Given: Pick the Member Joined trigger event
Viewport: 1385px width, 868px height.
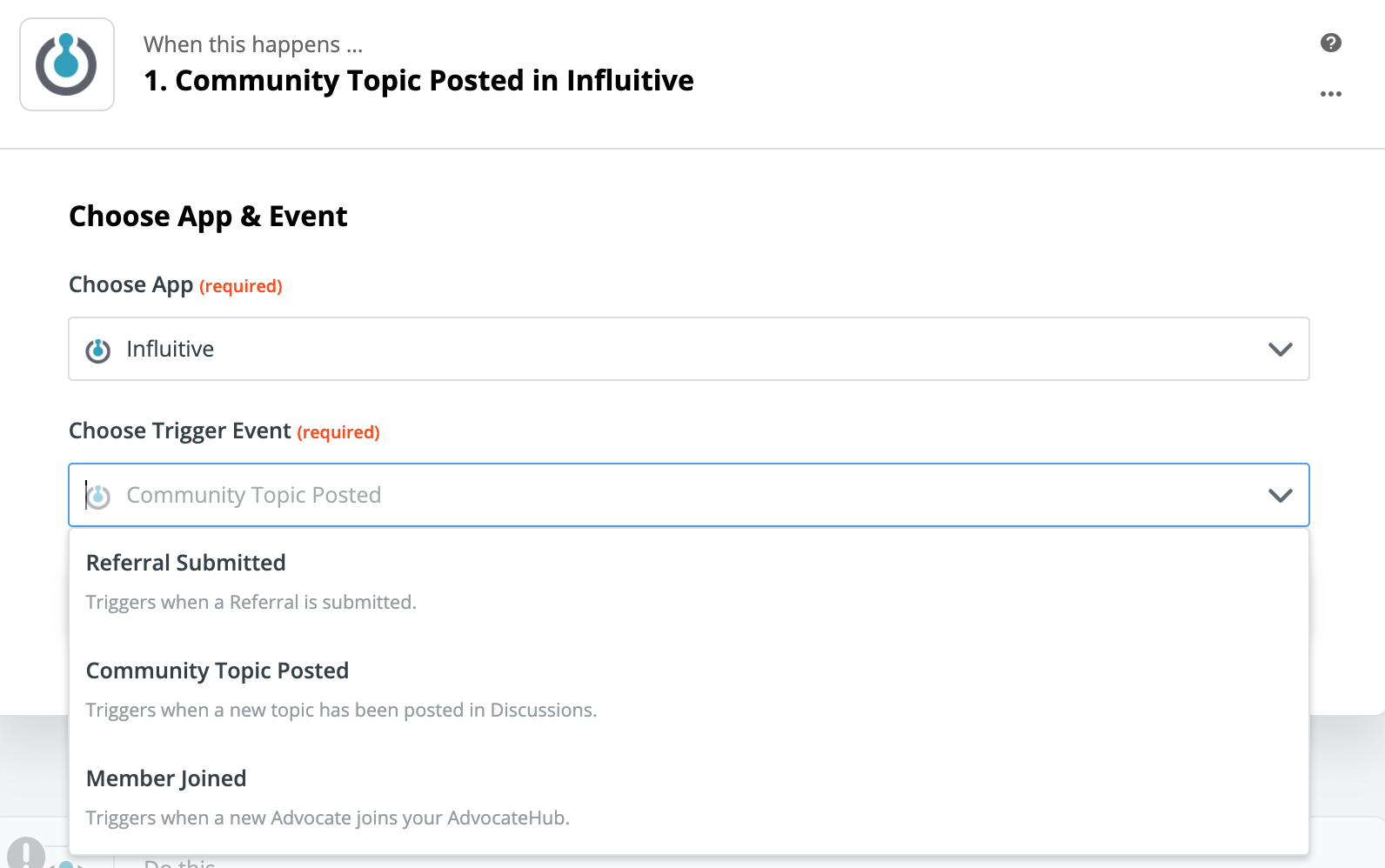Looking at the screenshot, I should click(x=166, y=779).
